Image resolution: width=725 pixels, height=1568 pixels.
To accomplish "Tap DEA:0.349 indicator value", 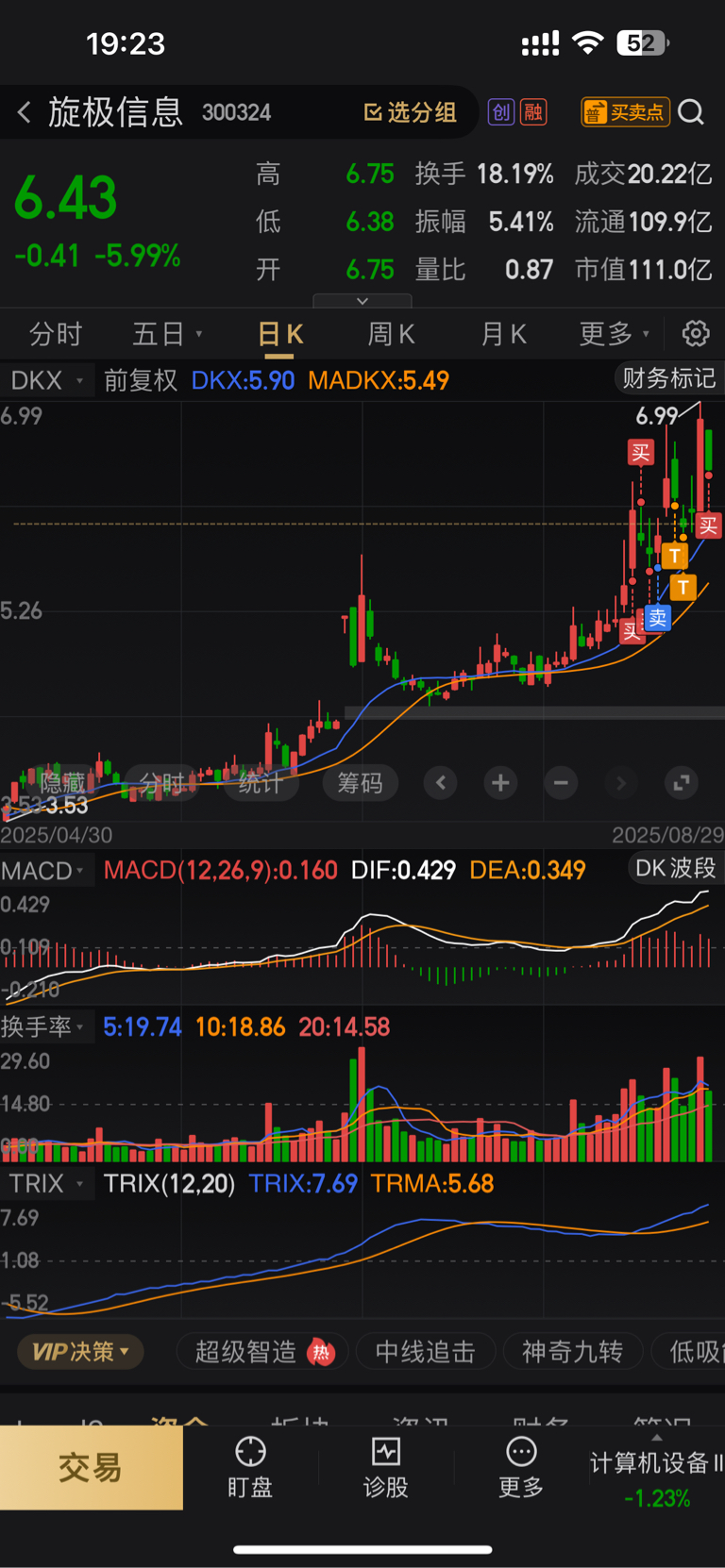I will pos(528,870).
